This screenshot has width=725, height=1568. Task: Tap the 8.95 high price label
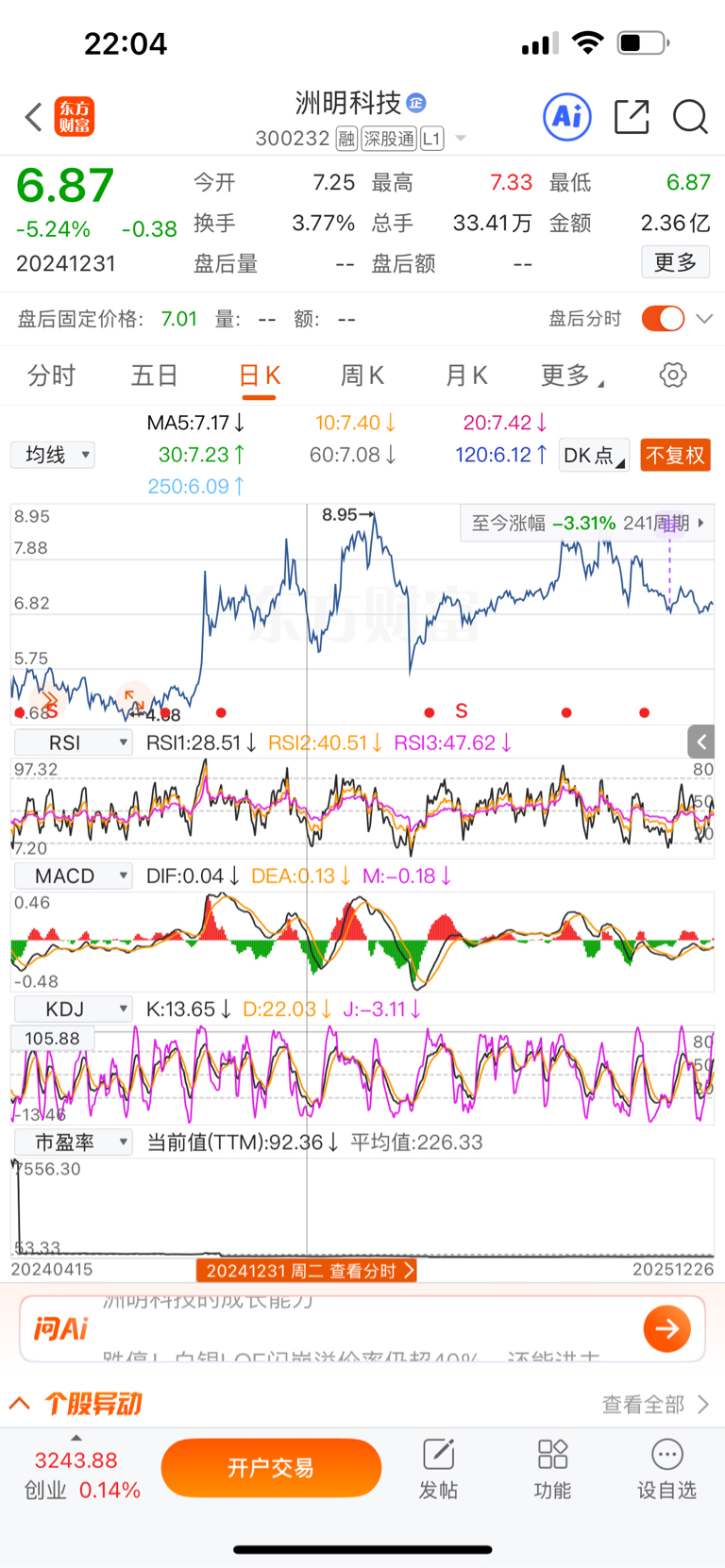click(x=348, y=514)
